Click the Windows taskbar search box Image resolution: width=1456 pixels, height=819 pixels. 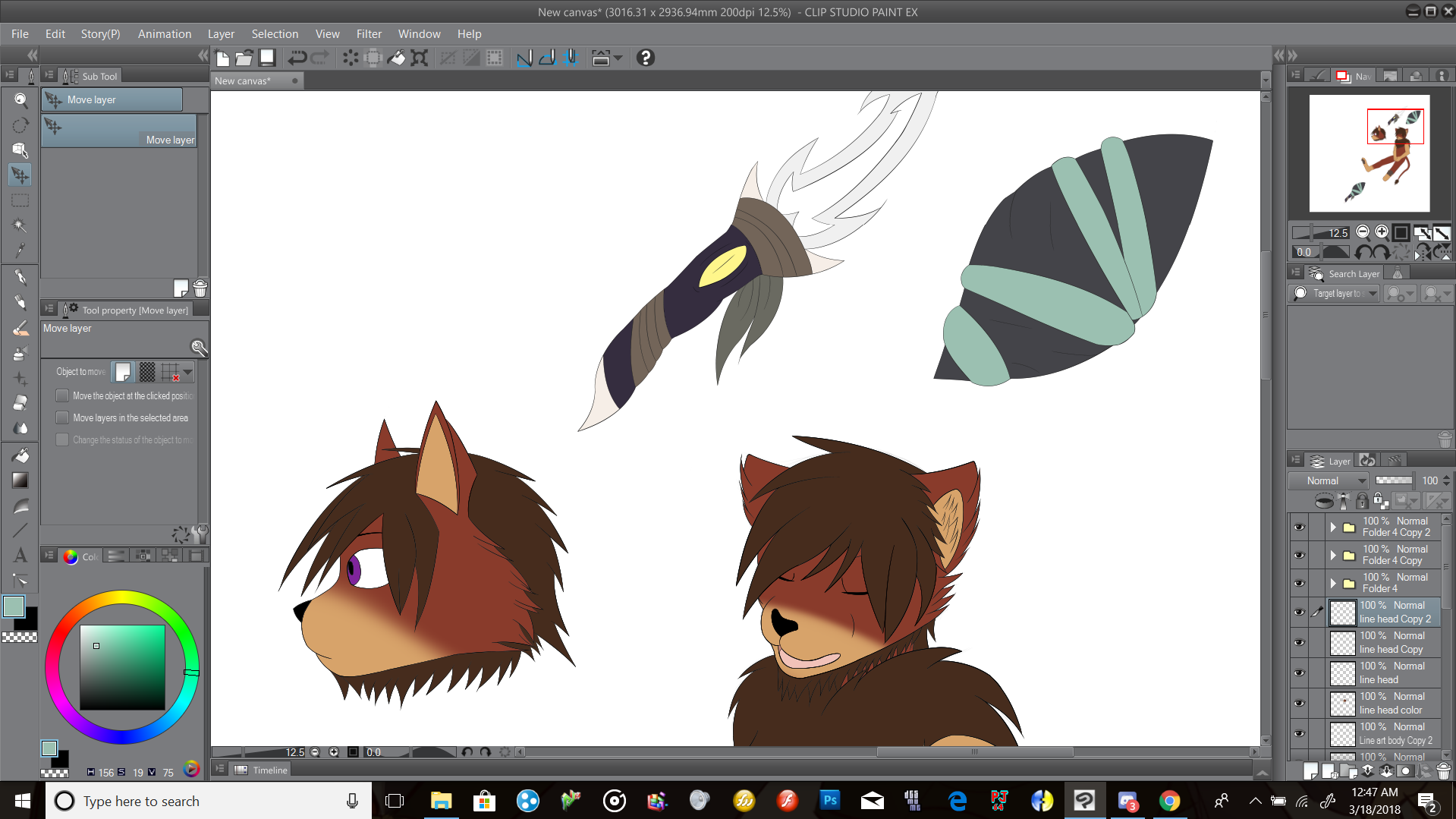coord(209,801)
